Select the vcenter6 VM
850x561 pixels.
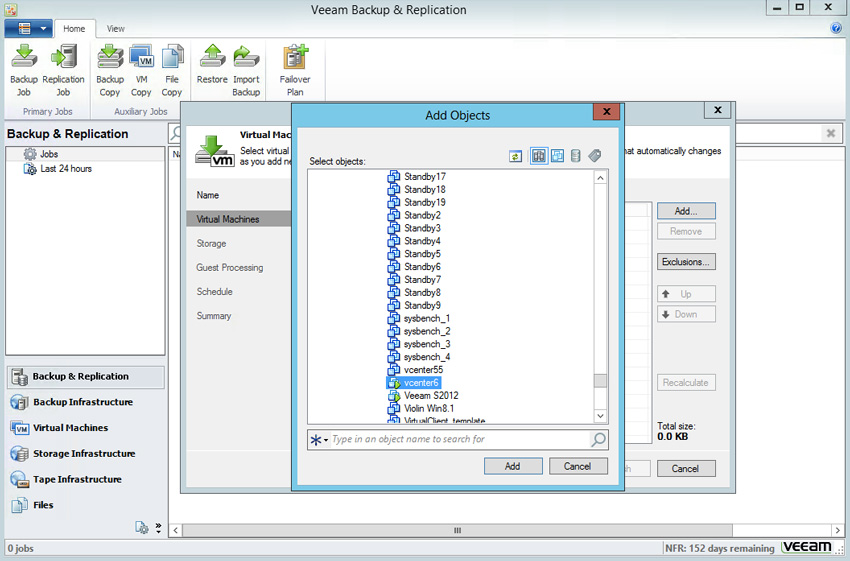click(414, 383)
